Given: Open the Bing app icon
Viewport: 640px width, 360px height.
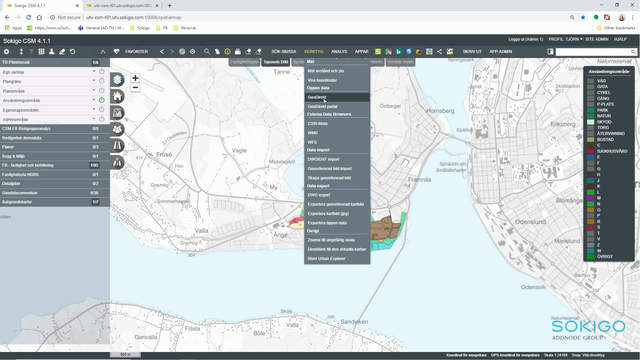Looking at the screenshot, I should pyautogui.click(x=398, y=52).
